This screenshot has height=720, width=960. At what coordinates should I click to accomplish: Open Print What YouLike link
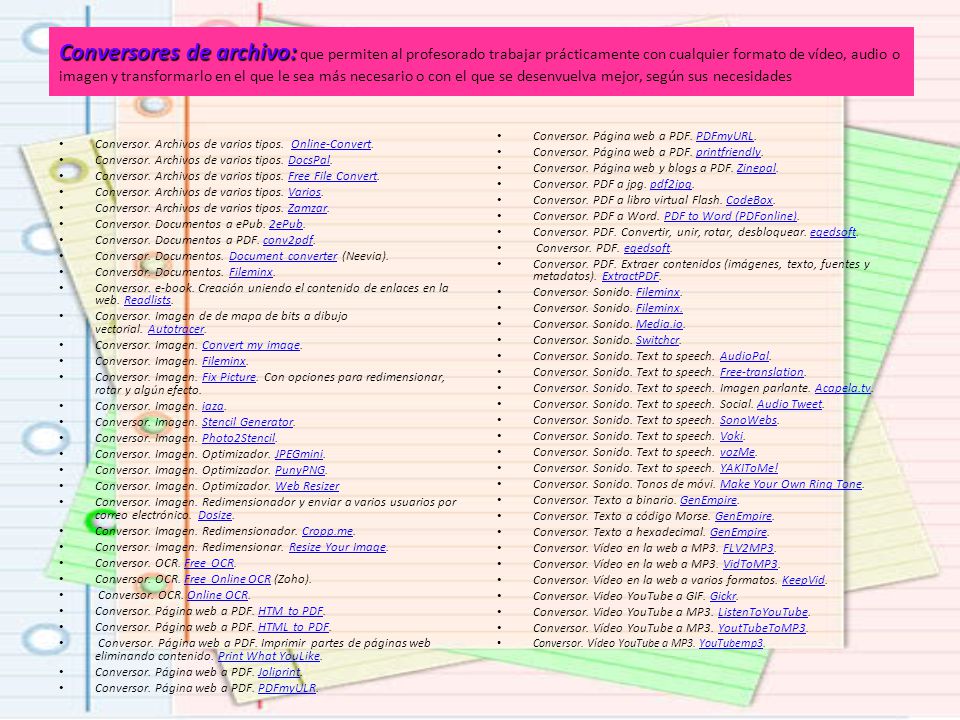click(x=269, y=656)
